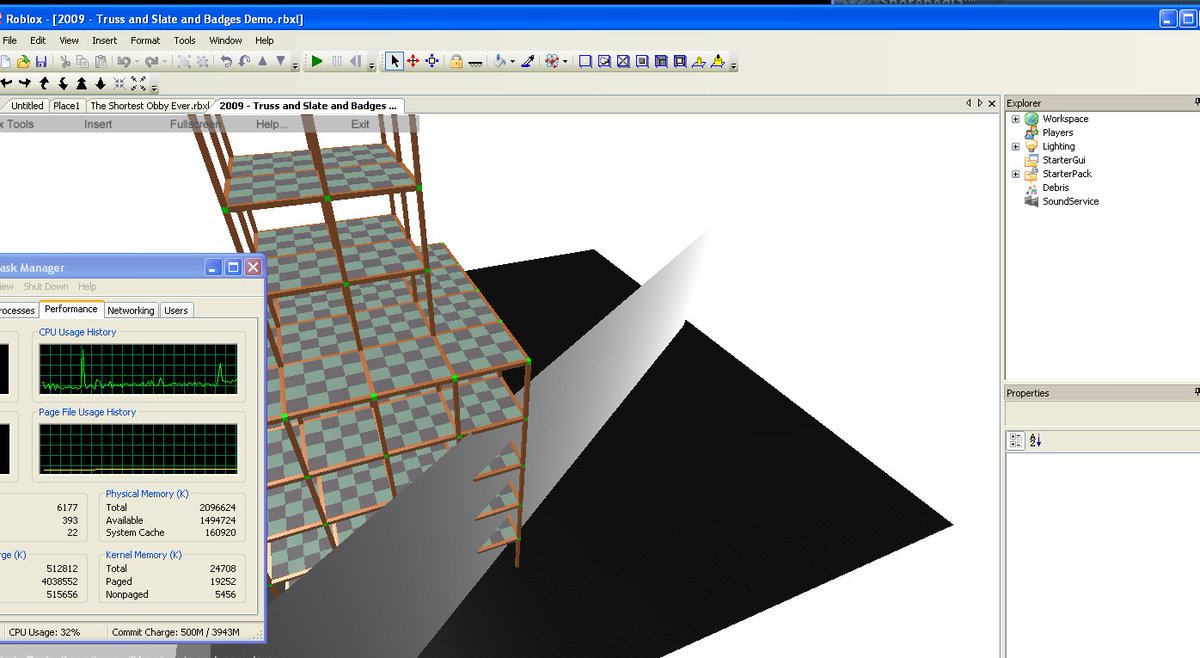This screenshot has width=1200, height=658.
Task: Open the Material tool dropdown arrow
Action: [x=565, y=62]
